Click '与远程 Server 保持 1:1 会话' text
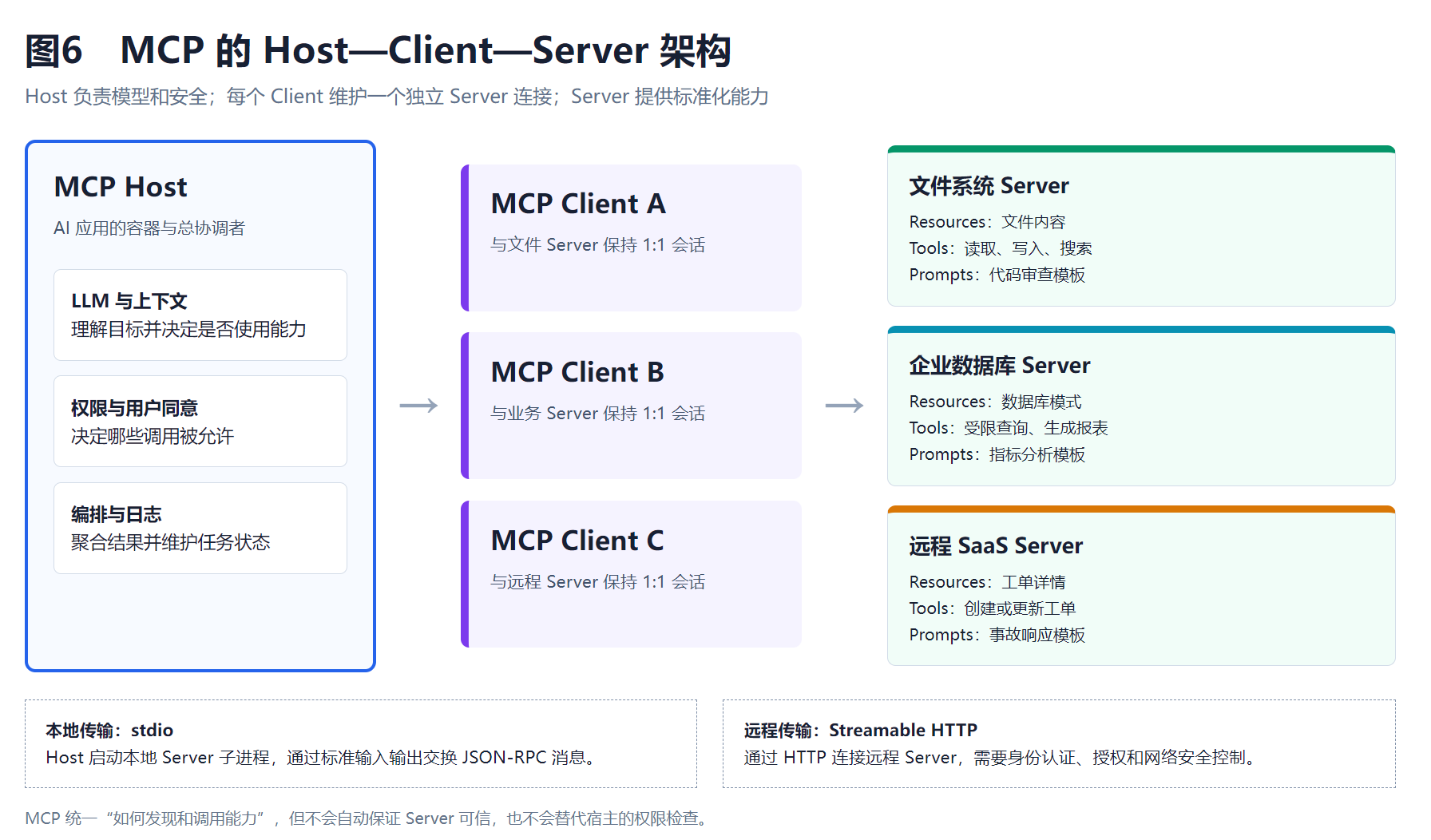 tap(598, 582)
